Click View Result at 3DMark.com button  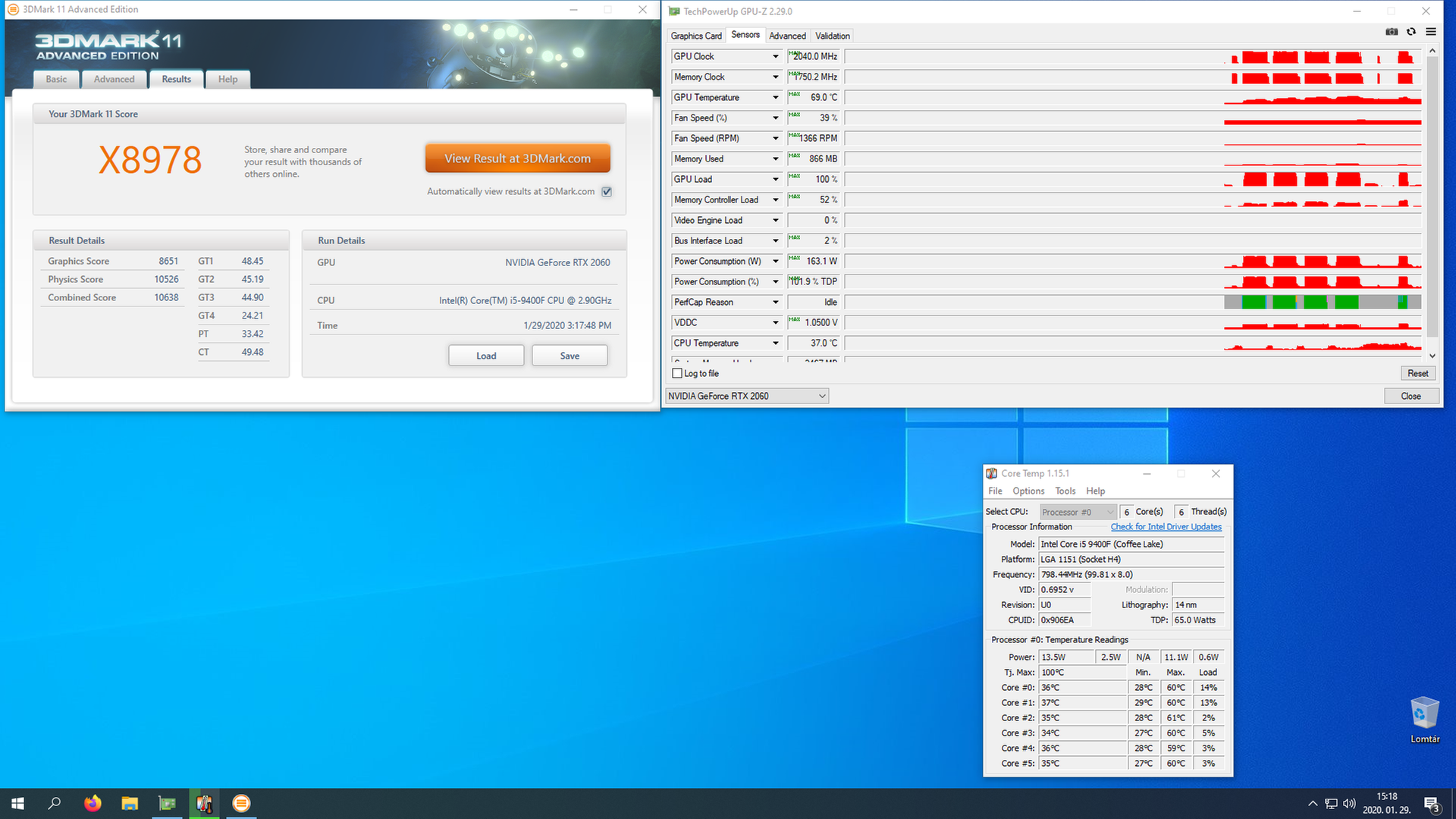coord(517,158)
